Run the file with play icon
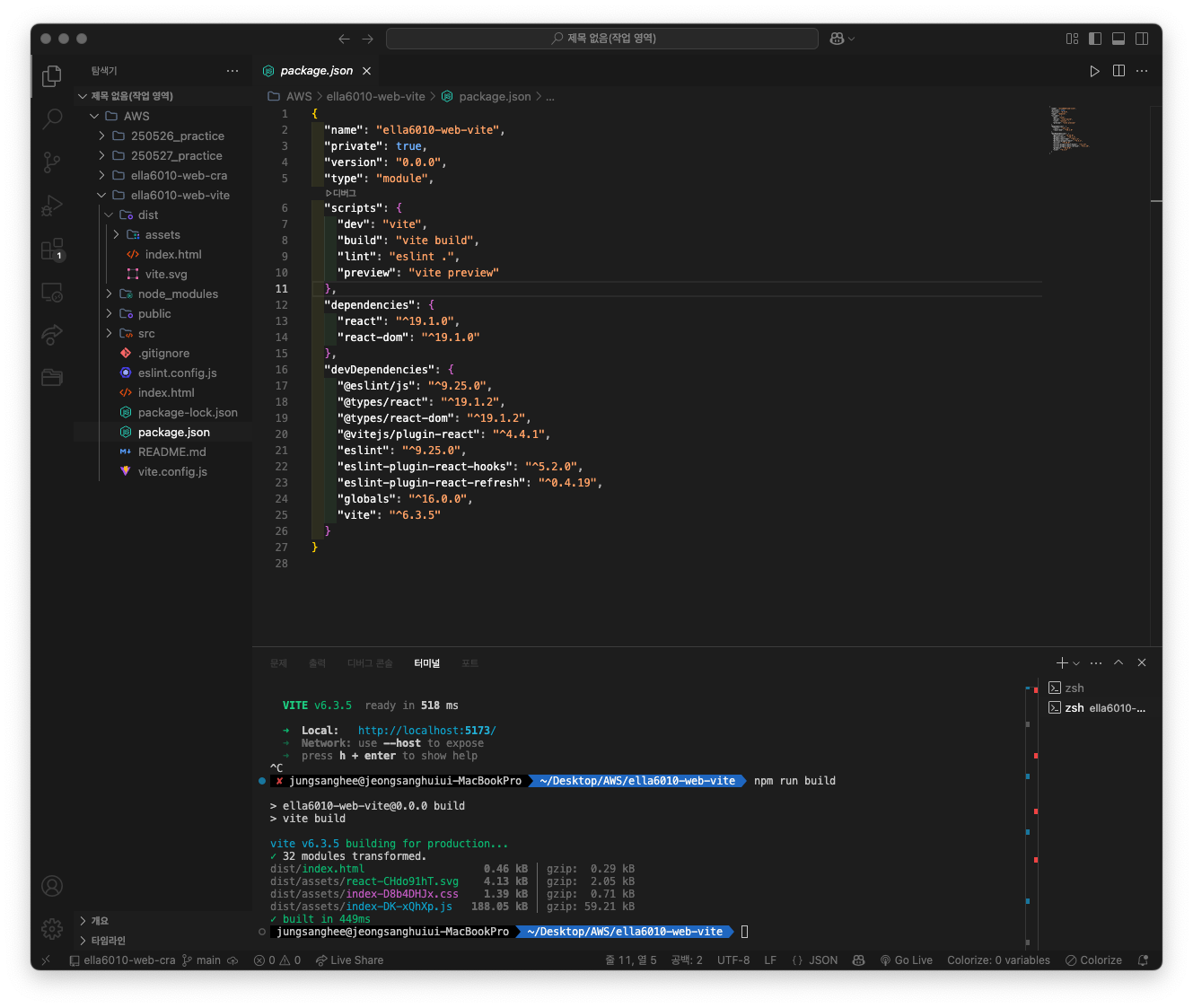This screenshot has width=1193, height=1008. coord(1094,71)
